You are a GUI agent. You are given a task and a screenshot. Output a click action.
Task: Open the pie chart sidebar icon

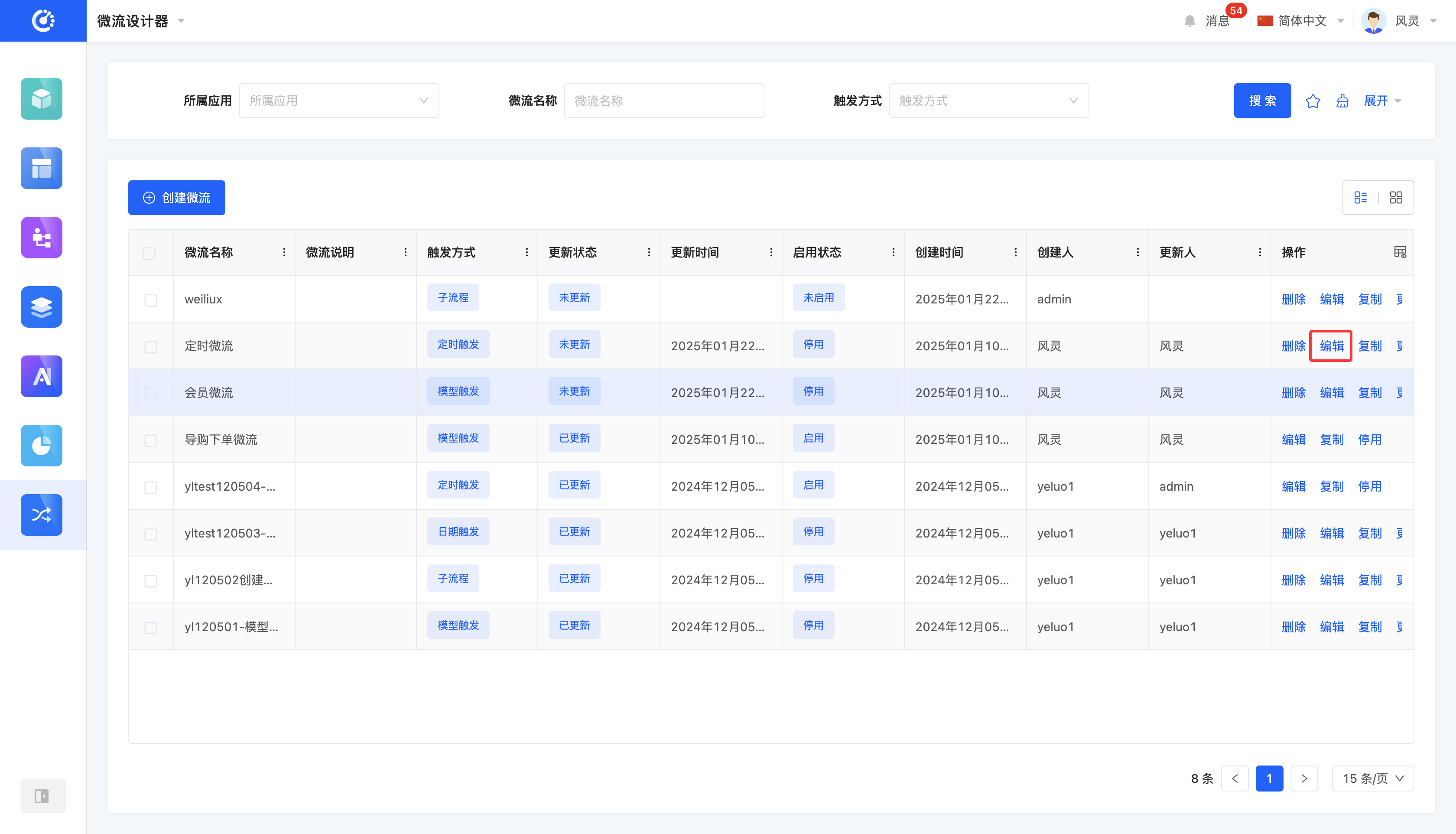[41, 445]
